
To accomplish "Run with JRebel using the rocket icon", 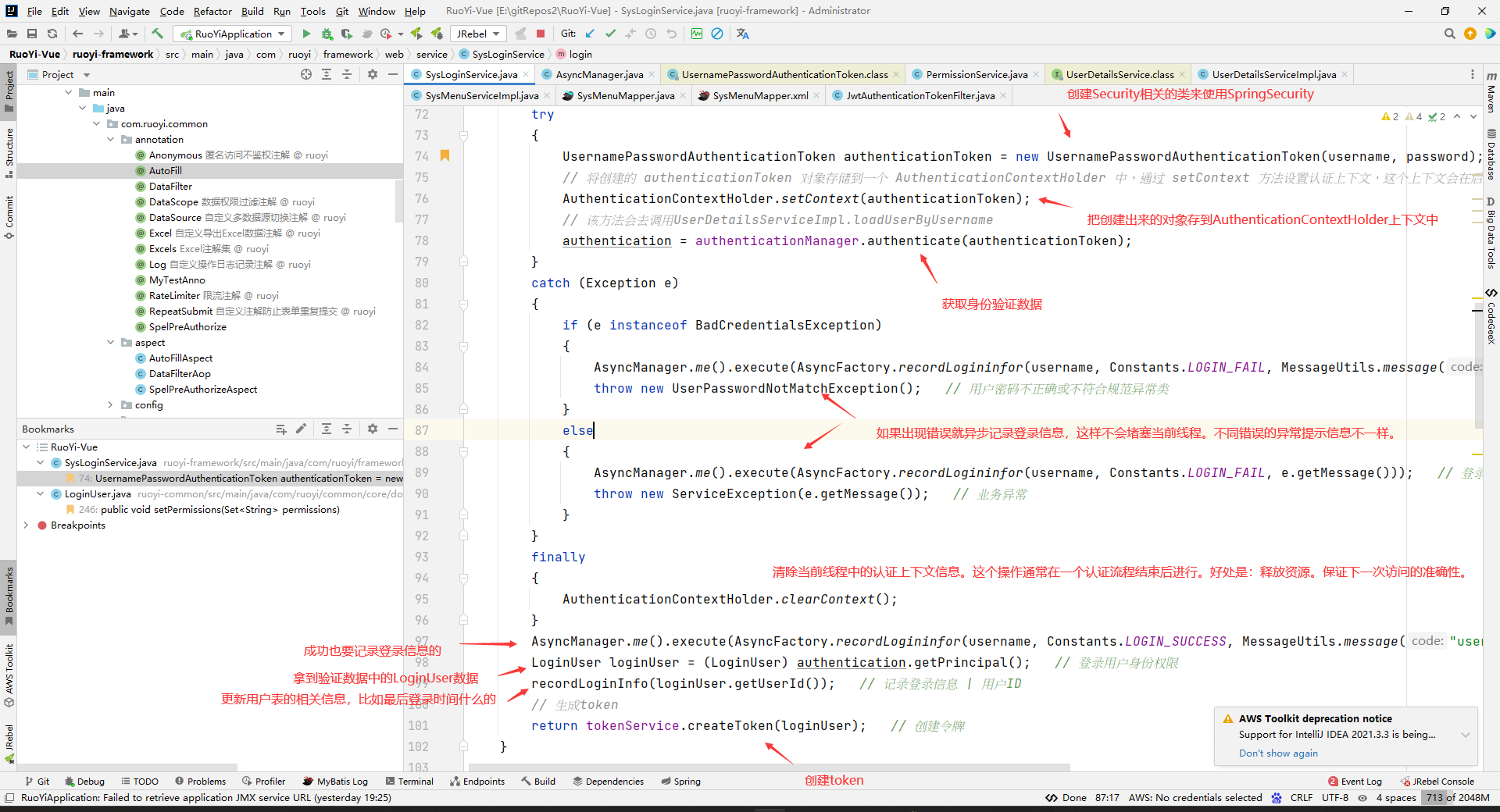I will click(416, 34).
